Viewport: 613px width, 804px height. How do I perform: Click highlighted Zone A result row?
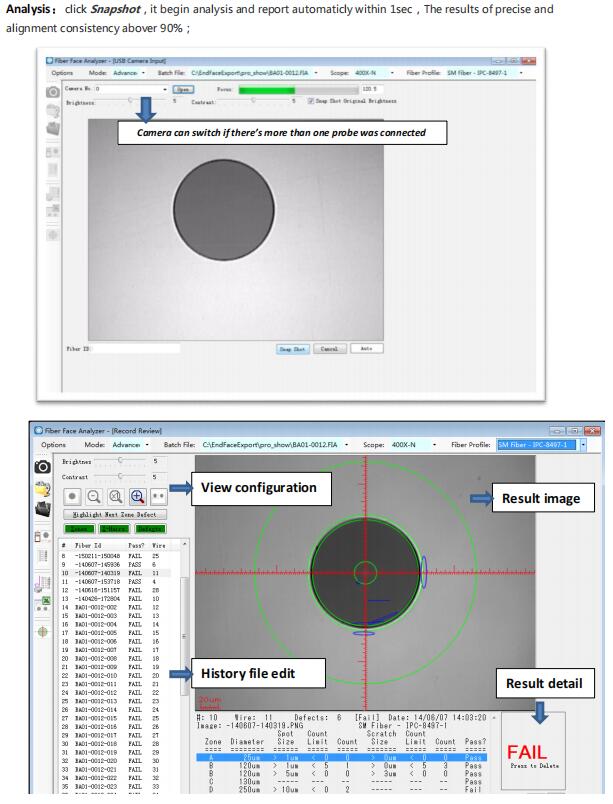click(341, 757)
